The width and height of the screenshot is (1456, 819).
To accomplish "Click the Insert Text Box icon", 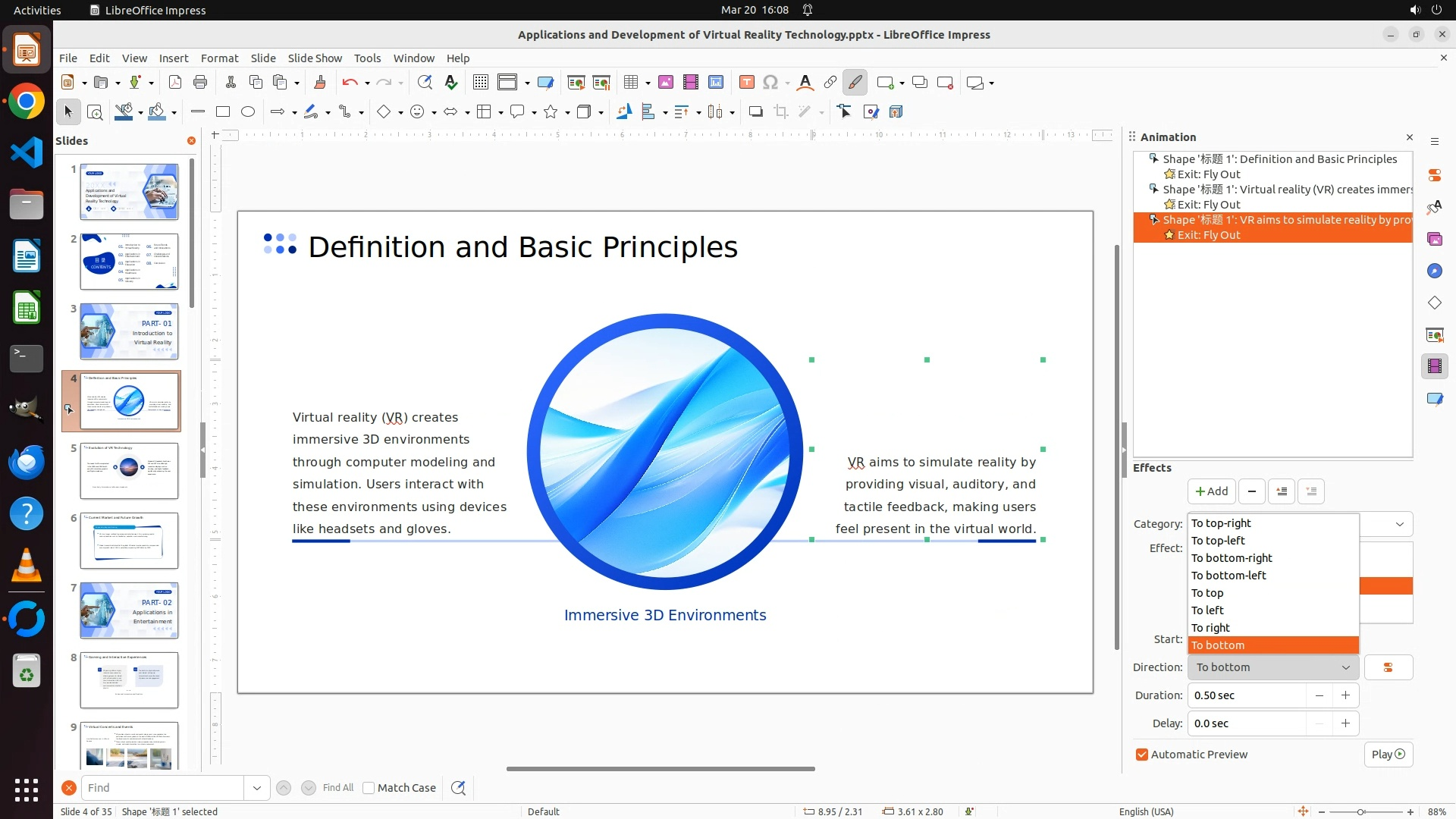I will 746,83.
